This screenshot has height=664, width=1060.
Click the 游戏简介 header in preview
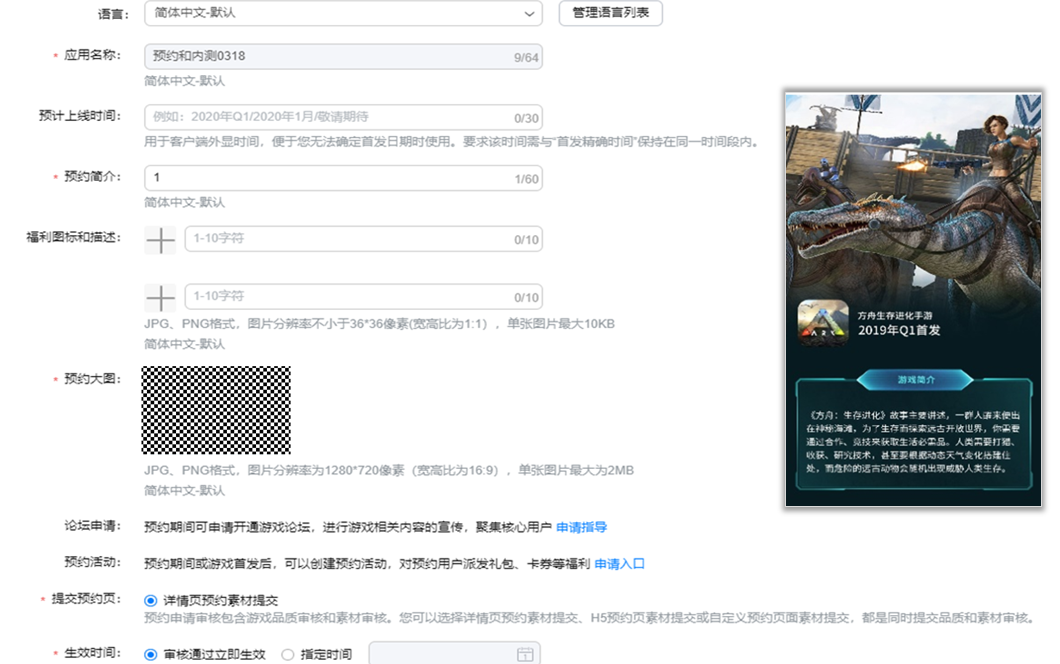pyautogui.click(x=915, y=380)
